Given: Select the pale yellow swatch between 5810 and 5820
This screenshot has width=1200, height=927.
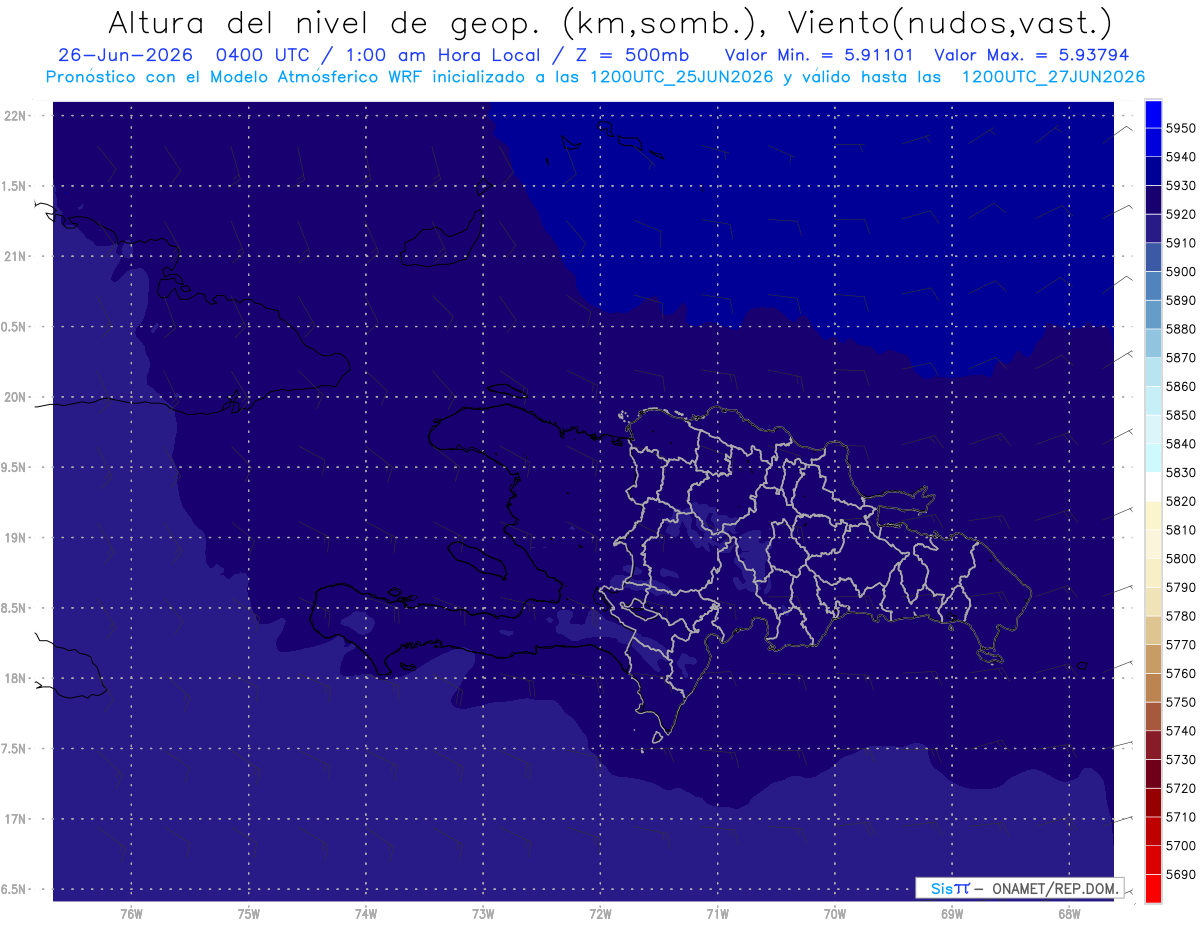Looking at the screenshot, I should click(1153, 515).
